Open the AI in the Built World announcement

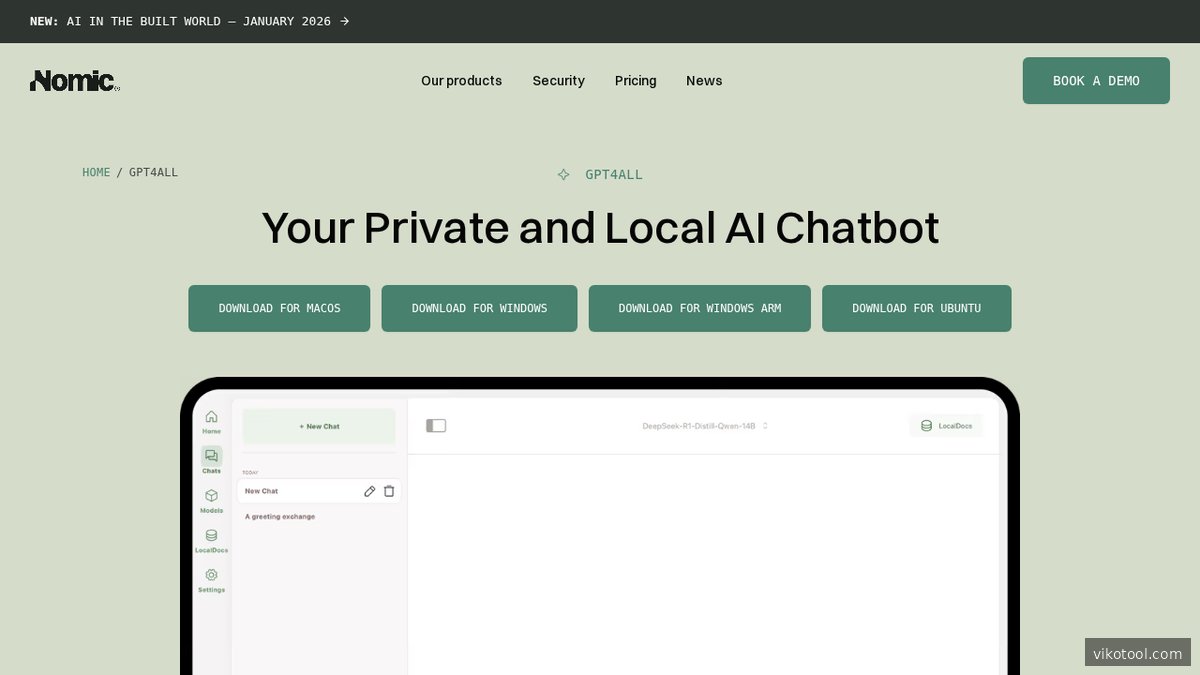pyautogui.click(x=190, y=21)
